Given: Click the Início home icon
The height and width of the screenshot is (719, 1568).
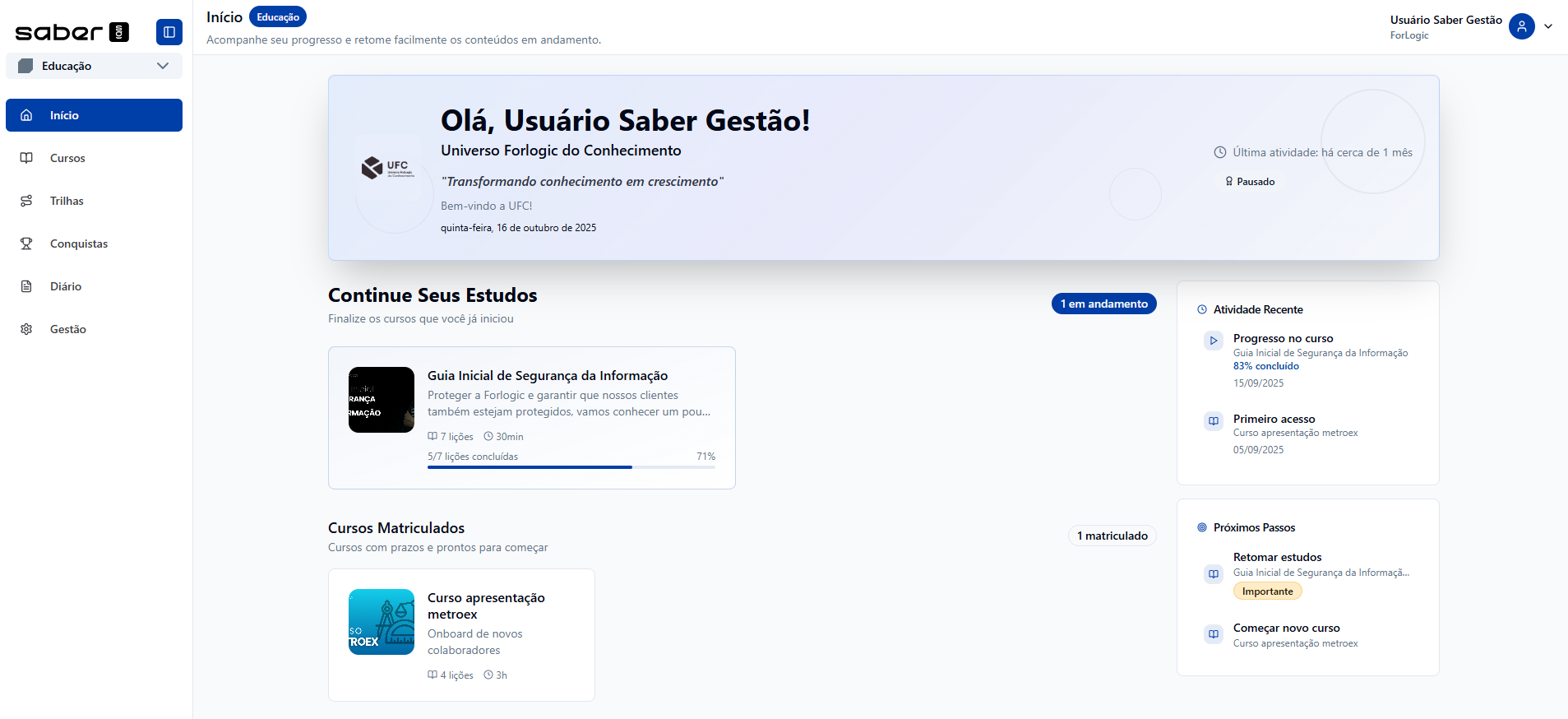Looking at the screenshot, I should click(x=26, y=115).
